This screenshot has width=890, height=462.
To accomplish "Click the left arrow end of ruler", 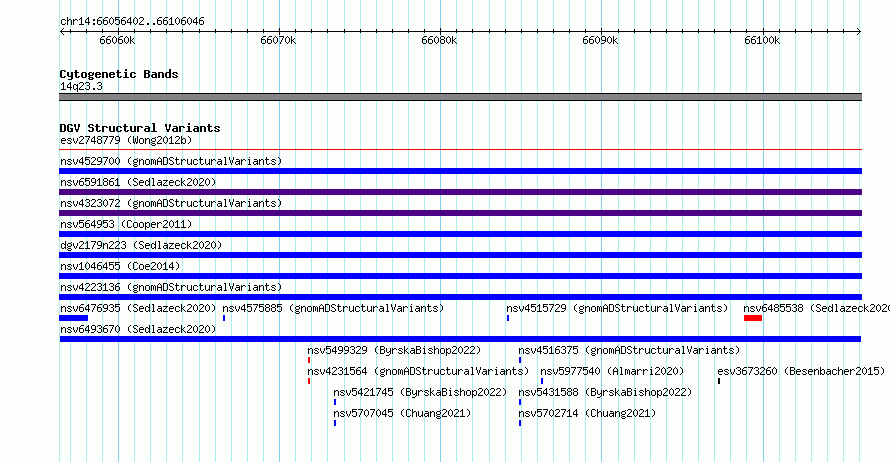I will [62, 32].
